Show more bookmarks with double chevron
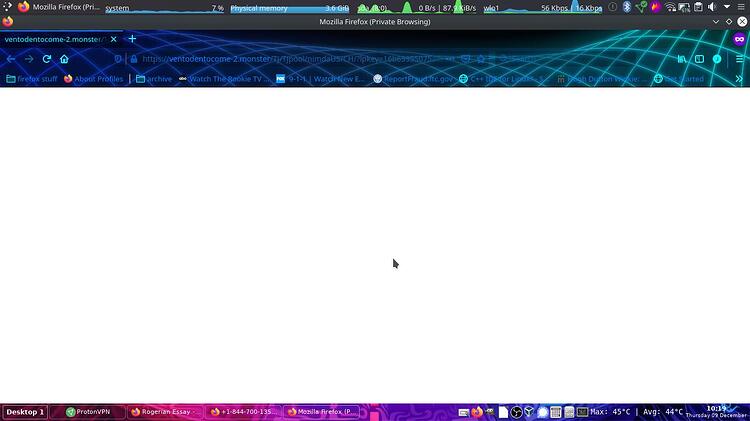The image size is (750, 421). pyautogui.click(x=739, y=79)
